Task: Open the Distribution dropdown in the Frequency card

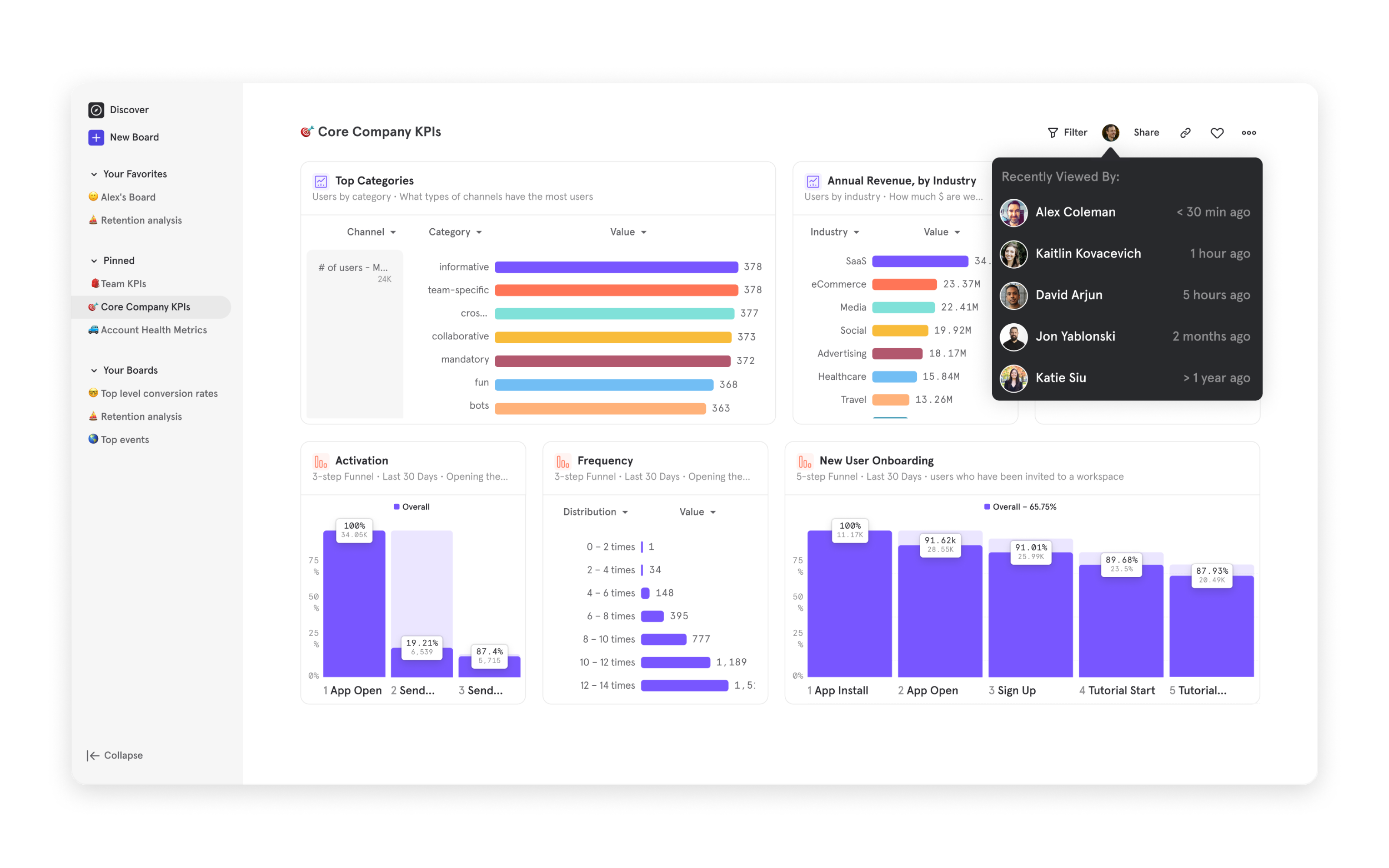Action: [x=595, y=512]
